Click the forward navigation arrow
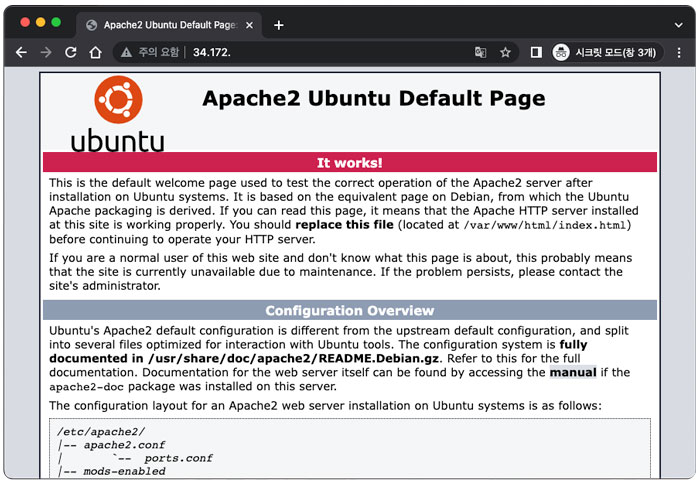Image resolution: width=700 pixels, height=482 pixels. 46,53
